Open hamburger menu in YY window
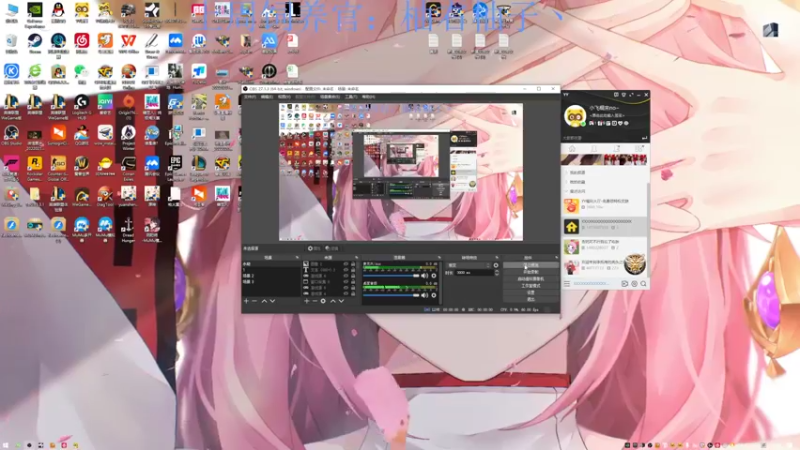This screenshot has height=450, width=800. 567,284
